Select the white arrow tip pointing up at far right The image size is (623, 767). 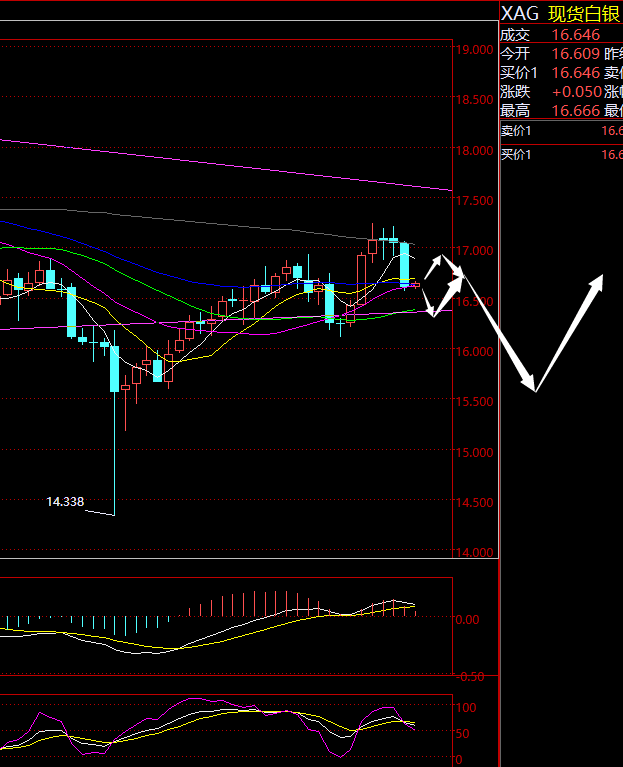[x=599, y=279]
